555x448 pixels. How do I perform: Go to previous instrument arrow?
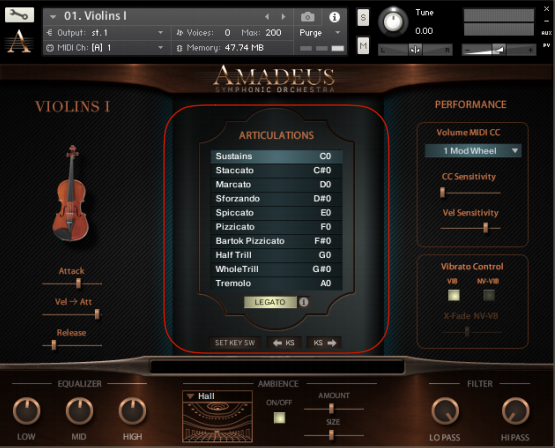point(267,17)
